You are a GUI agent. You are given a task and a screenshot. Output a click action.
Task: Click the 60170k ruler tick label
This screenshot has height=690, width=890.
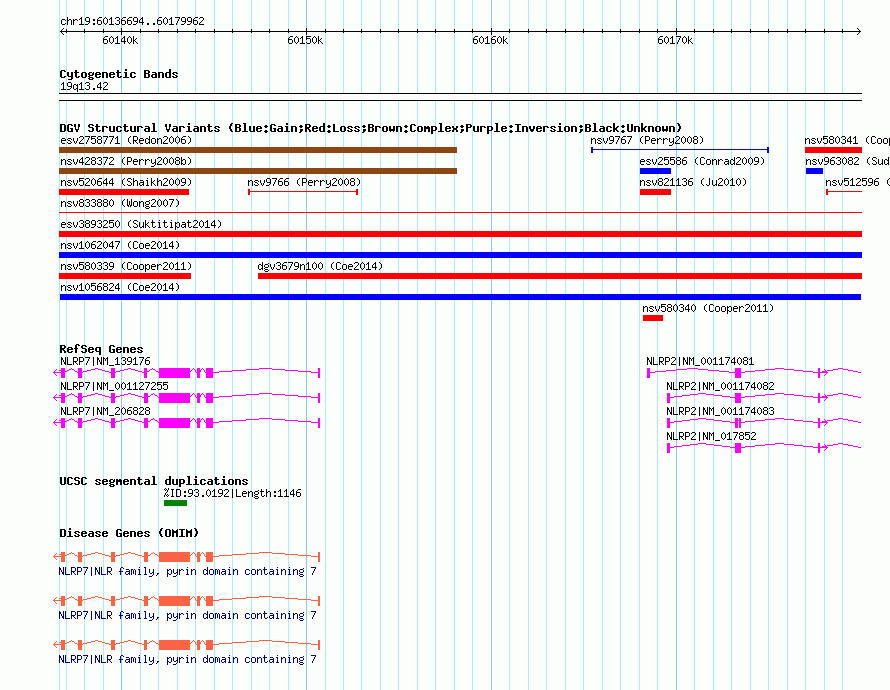tap(675, 40)
